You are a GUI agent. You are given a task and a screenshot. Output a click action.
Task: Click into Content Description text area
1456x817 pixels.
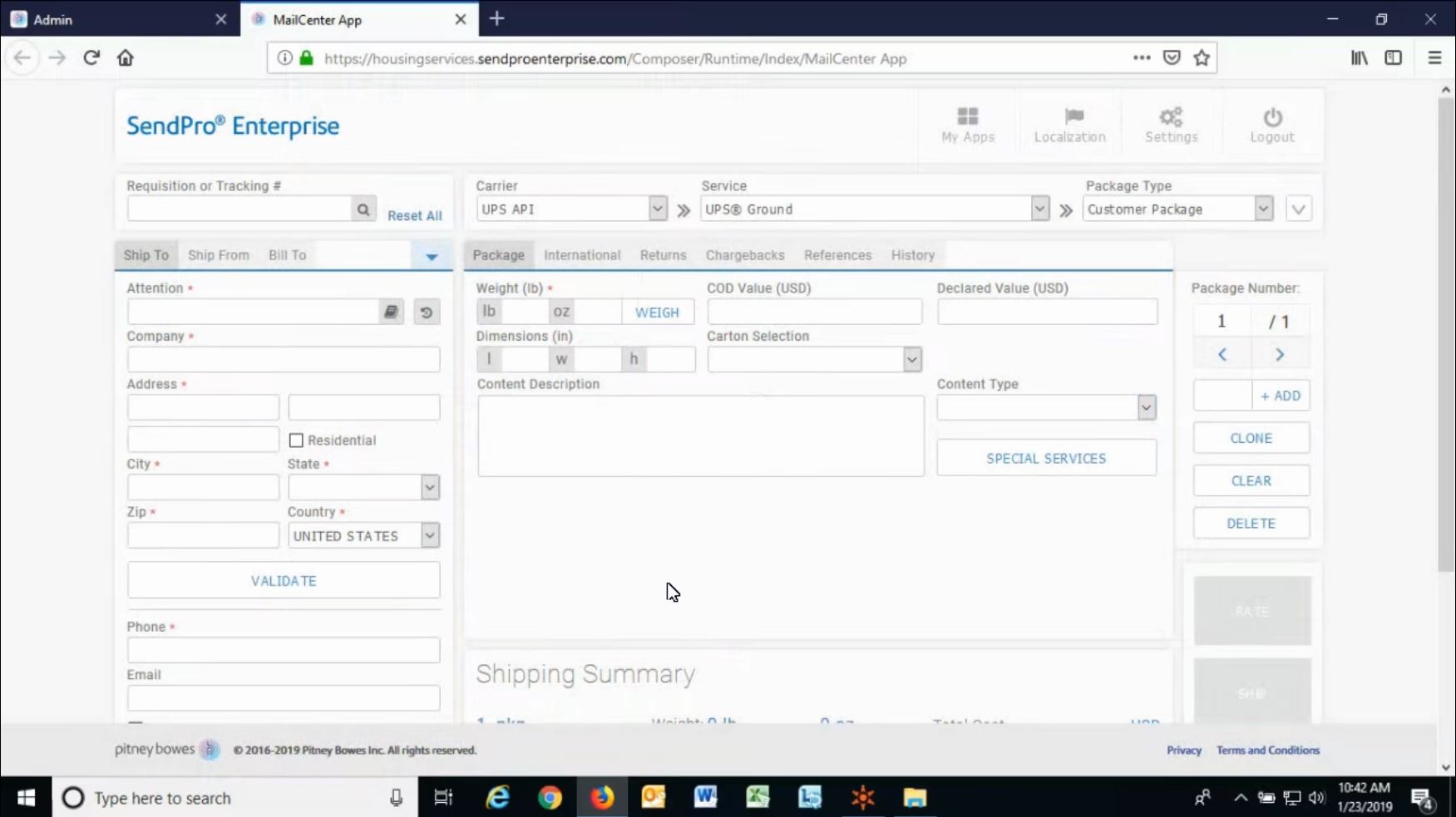pyautogui.click(x=700, y=436)
